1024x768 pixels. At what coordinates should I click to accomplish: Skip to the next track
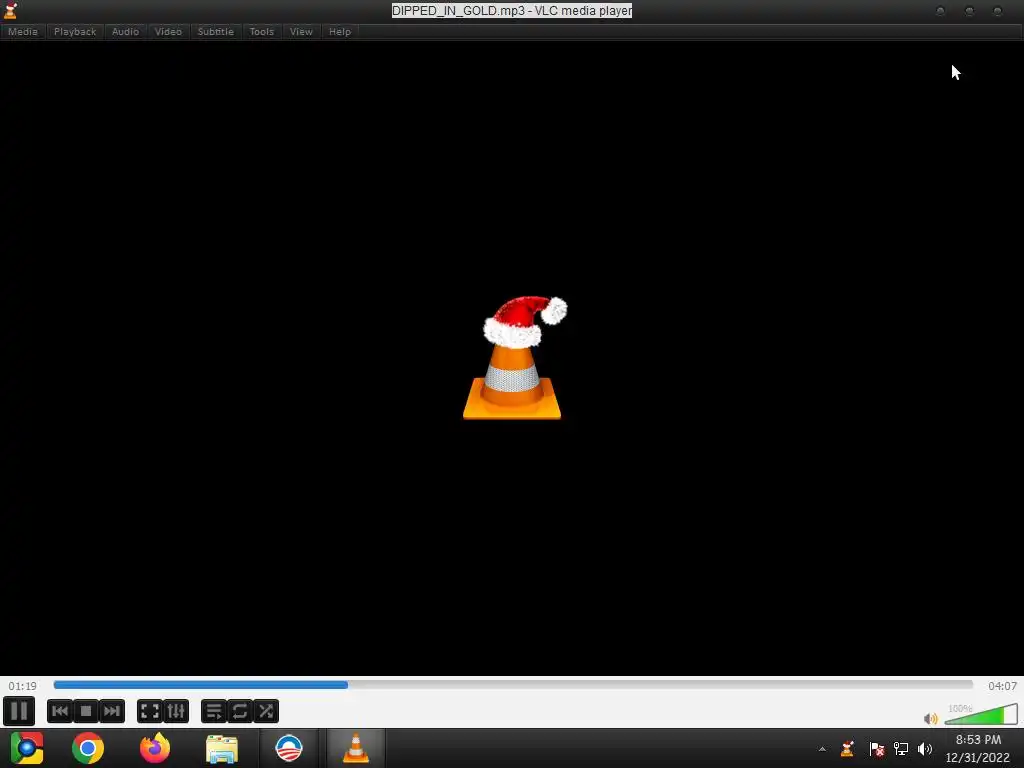click(x=112, y=711)
